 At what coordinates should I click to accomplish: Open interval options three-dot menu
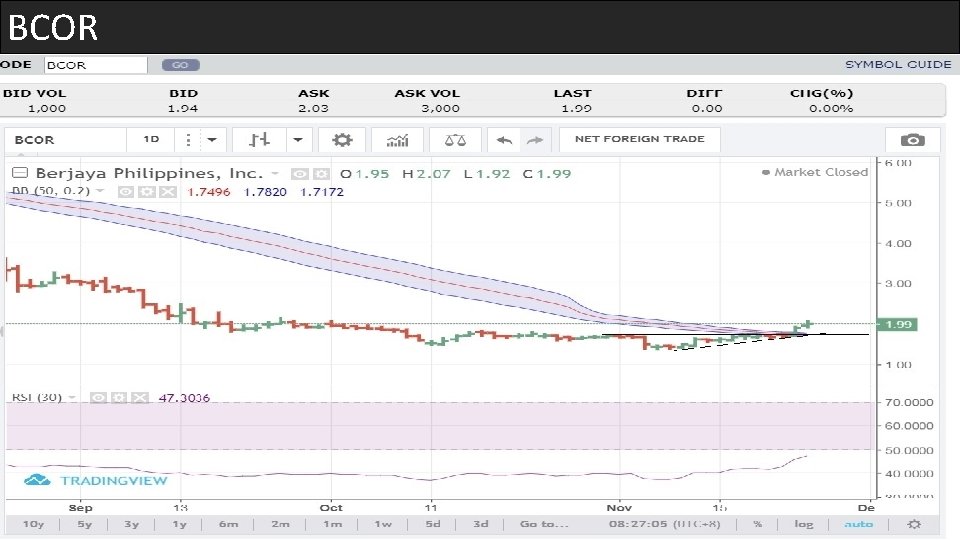(x=188, y=140)
